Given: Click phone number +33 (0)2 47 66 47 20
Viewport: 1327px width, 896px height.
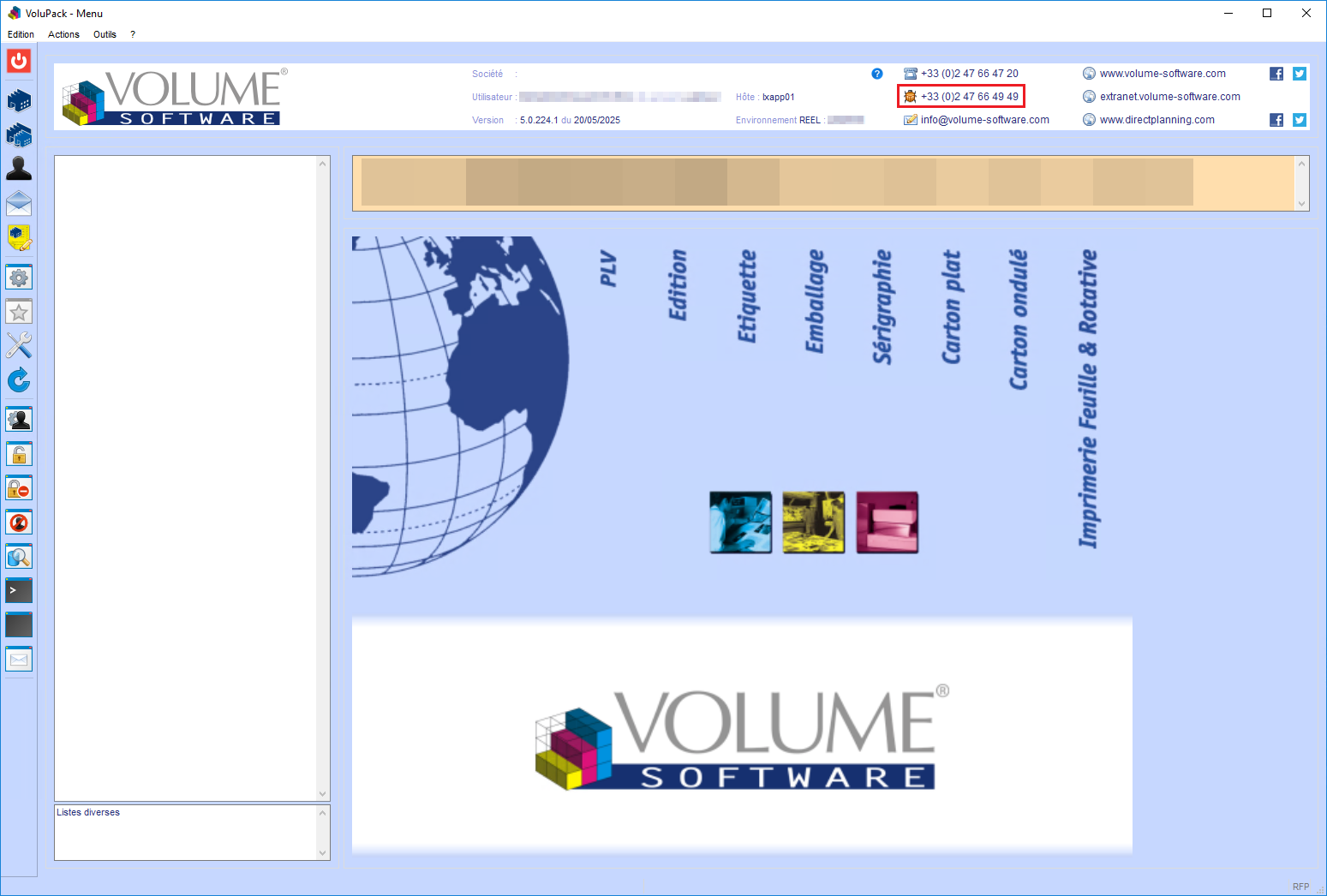Looking at the screenshot, I should (x=970, y=74).
